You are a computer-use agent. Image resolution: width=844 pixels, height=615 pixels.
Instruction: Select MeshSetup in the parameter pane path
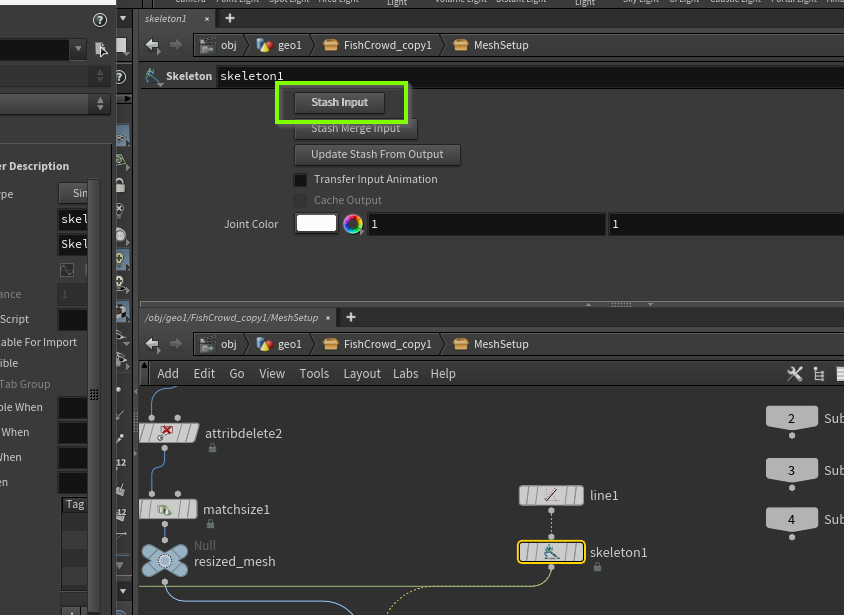(x=490, y=45)
